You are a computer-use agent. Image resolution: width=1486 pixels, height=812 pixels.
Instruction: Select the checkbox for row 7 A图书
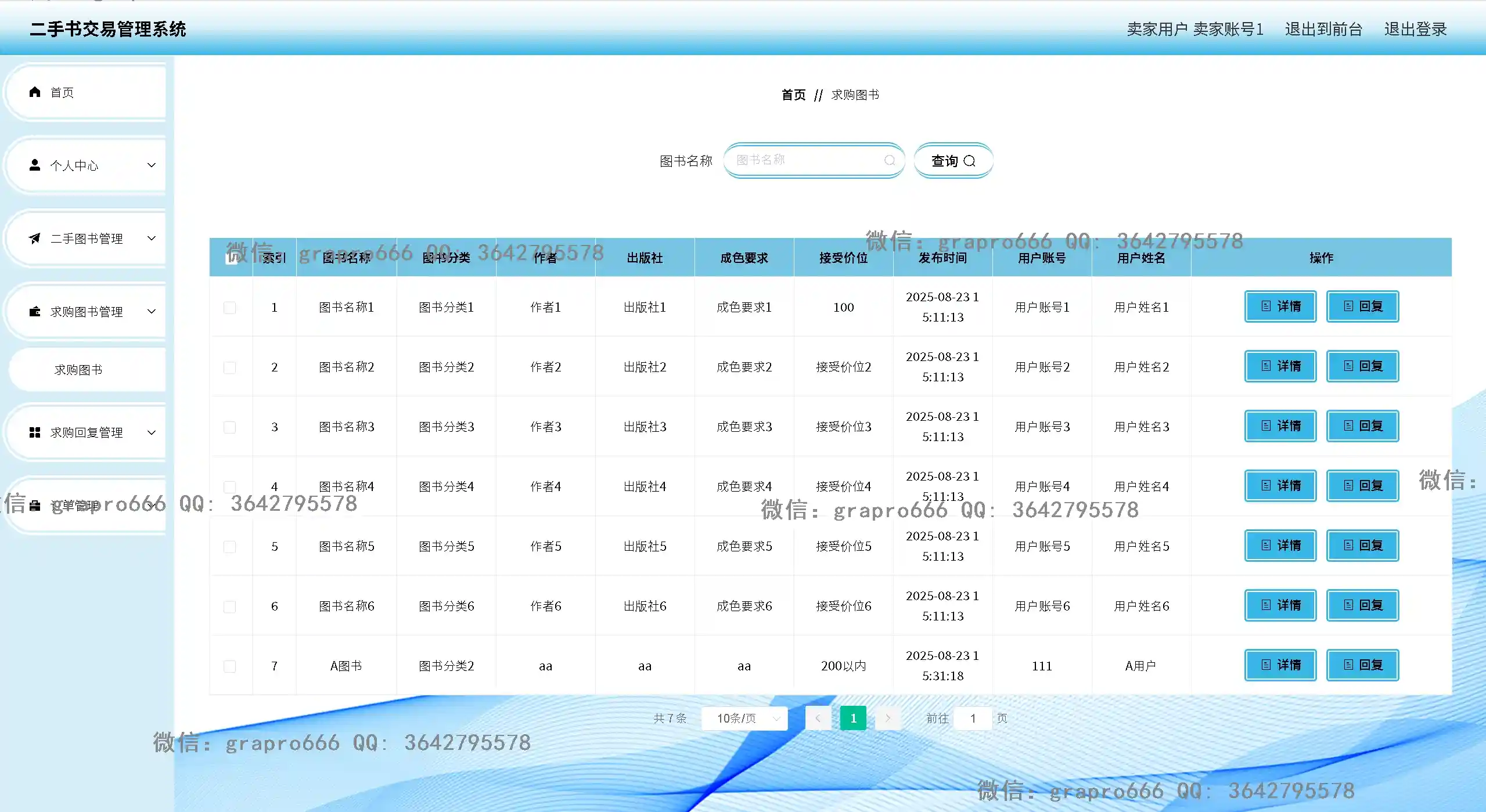click(230, 666)
